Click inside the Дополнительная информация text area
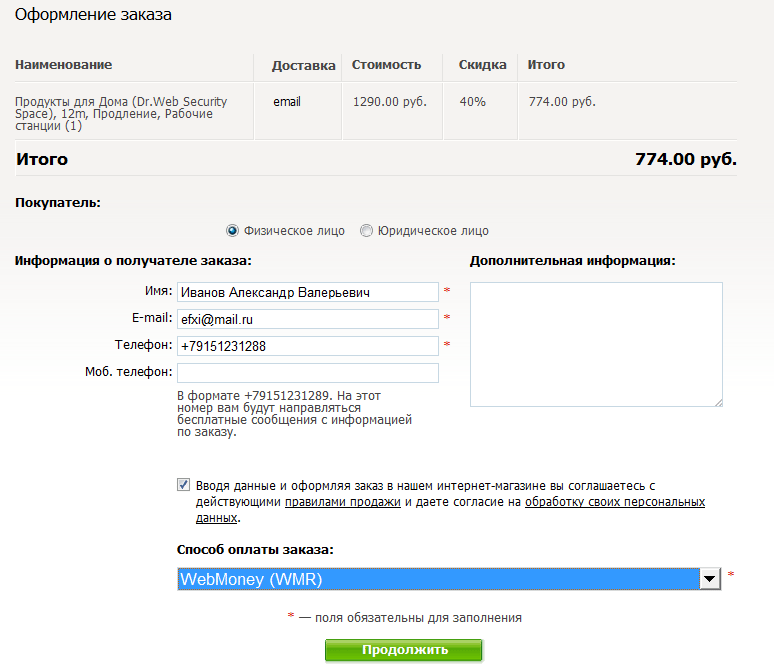Viewport: 774px width, 669px height. [x=596, y=343]
